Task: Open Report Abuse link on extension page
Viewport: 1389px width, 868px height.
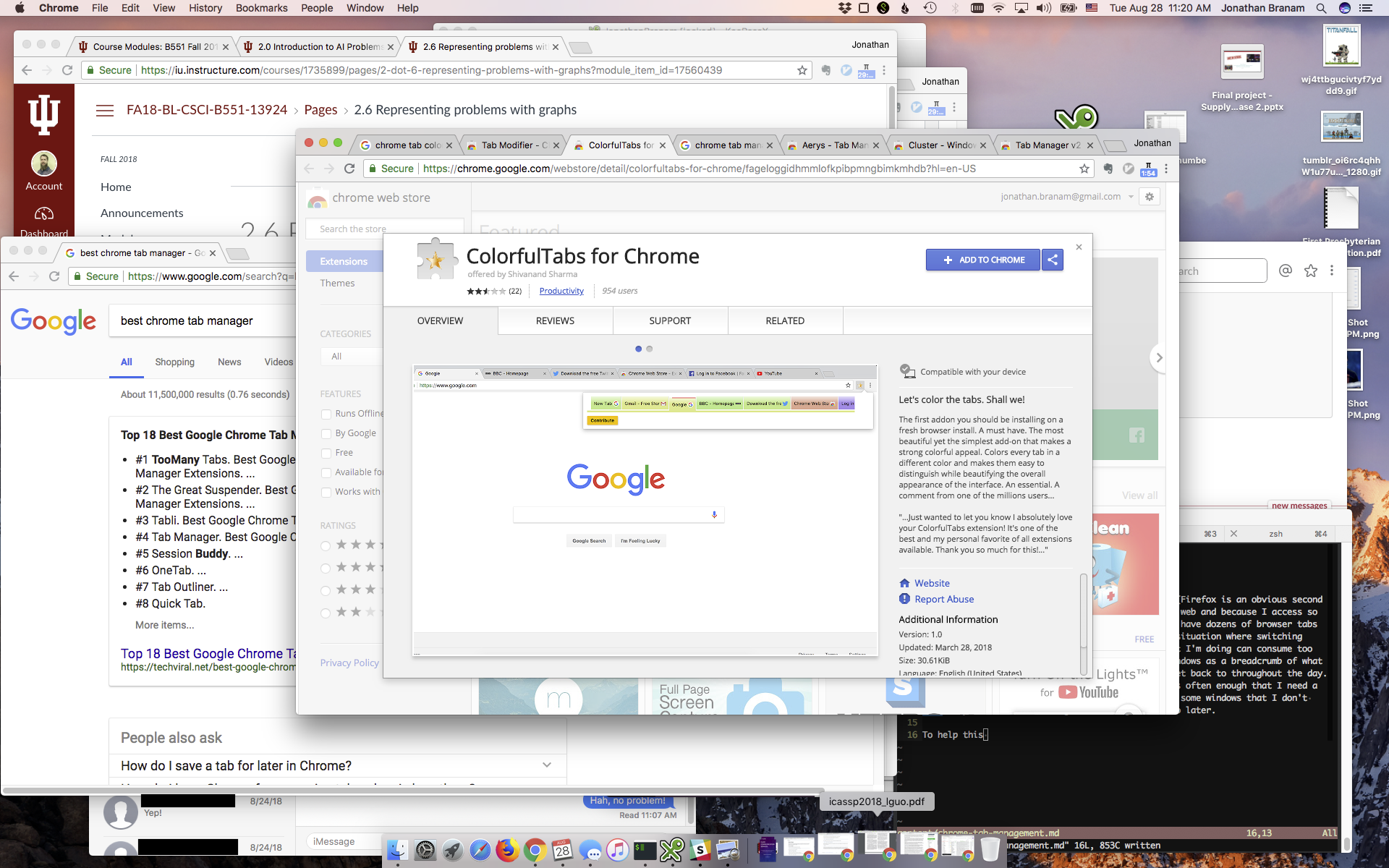Action: 944,598
